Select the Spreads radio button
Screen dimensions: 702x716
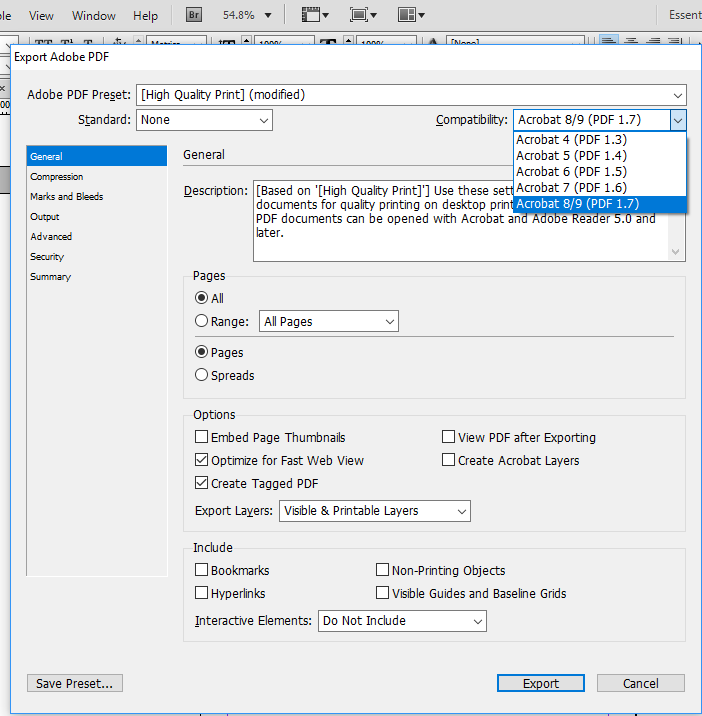(202, 375)
